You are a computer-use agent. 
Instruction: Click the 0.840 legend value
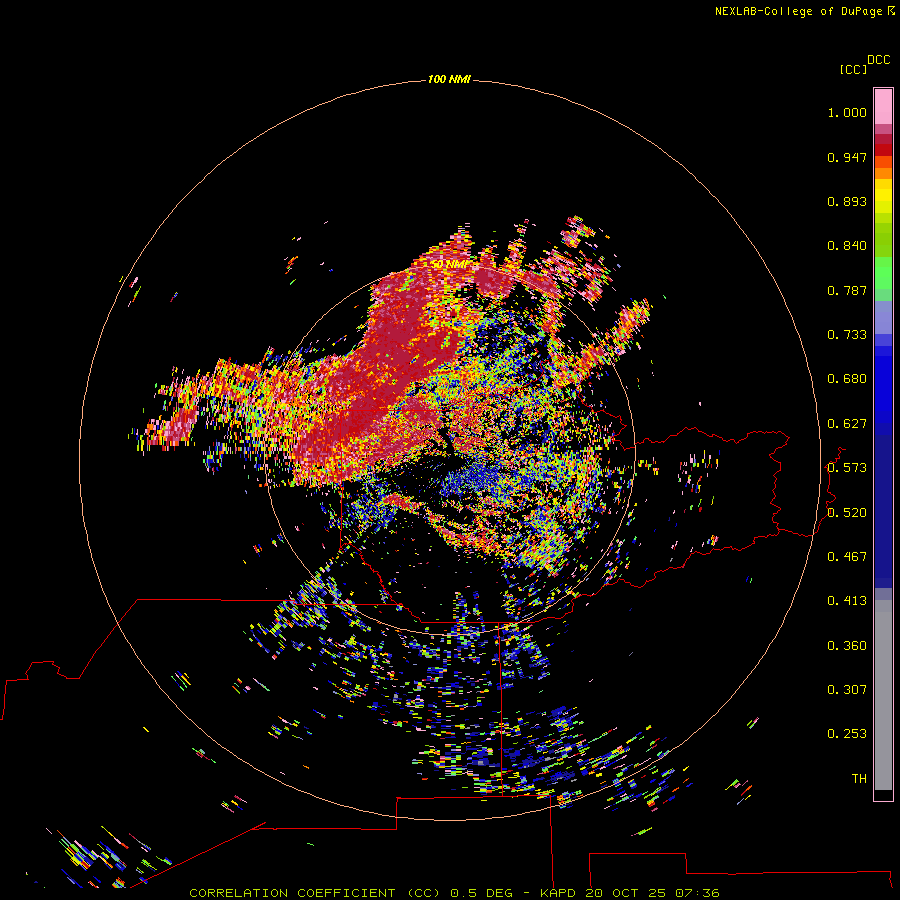[847, 246]
